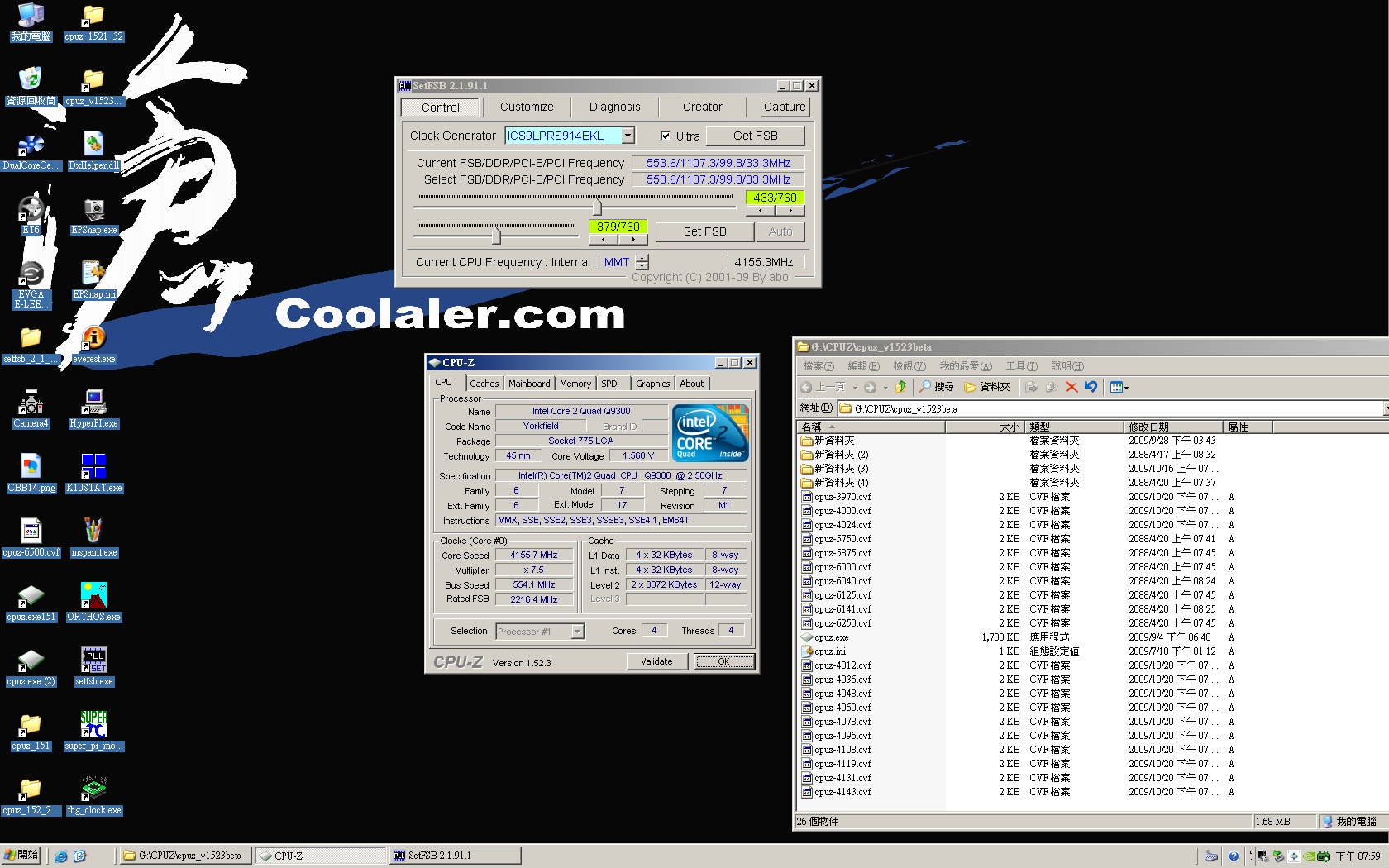Click the MMT spinner in SetFSB
1389x868 pixels.
[642, 262]
